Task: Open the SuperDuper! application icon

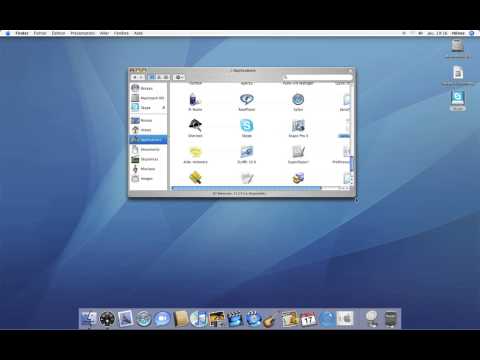Action: pyautogui.click(x=298, y=152)
